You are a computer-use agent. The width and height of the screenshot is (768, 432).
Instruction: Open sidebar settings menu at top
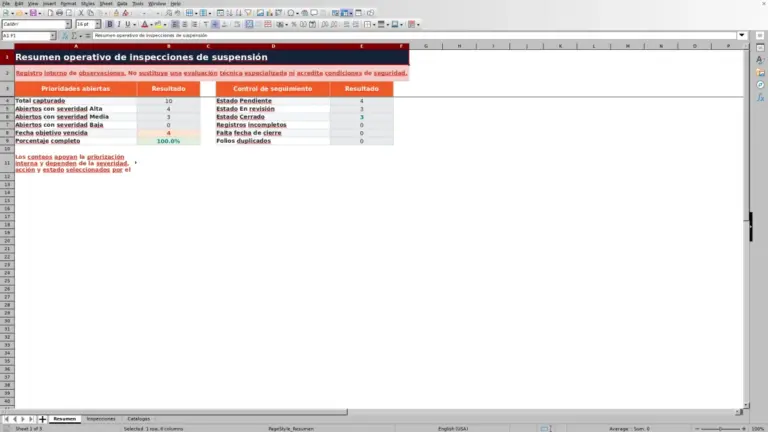[760, 36]
